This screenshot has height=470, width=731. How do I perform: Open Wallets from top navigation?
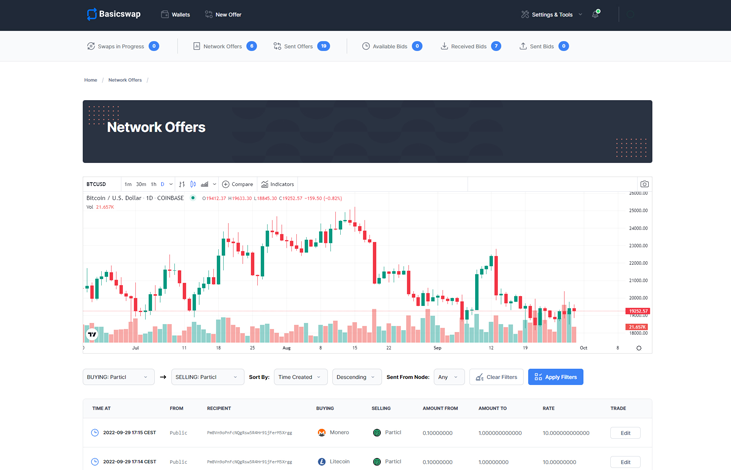tap(175, 14)
